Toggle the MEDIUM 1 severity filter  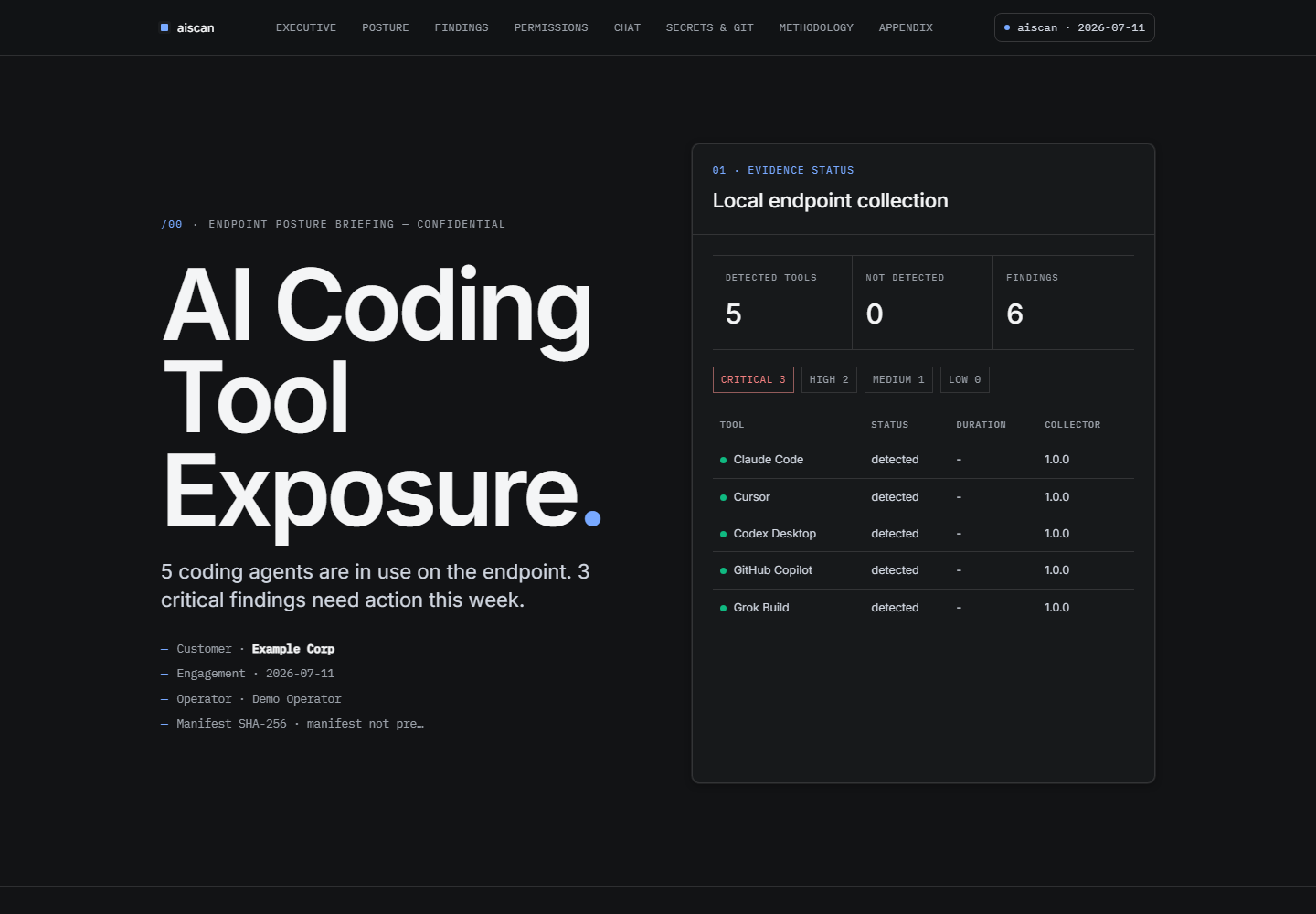898,380
